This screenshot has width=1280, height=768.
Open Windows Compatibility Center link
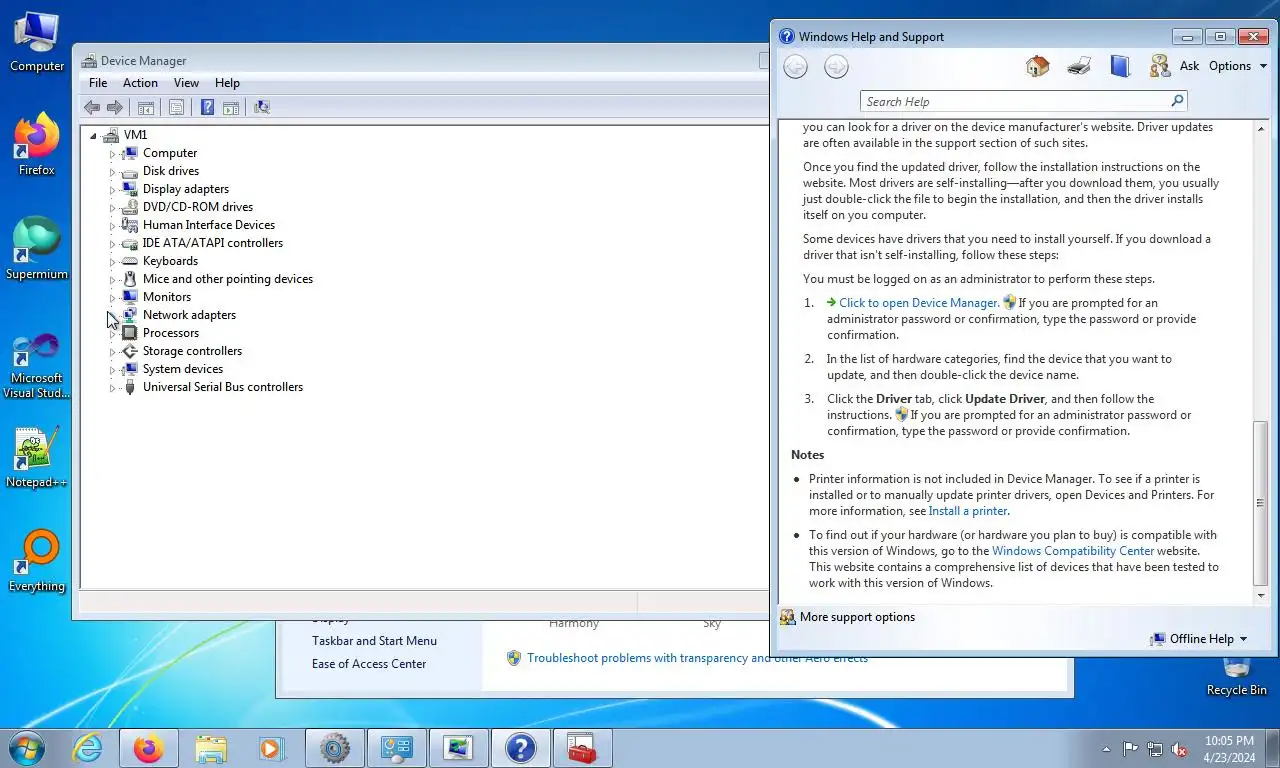(1073, 551)
